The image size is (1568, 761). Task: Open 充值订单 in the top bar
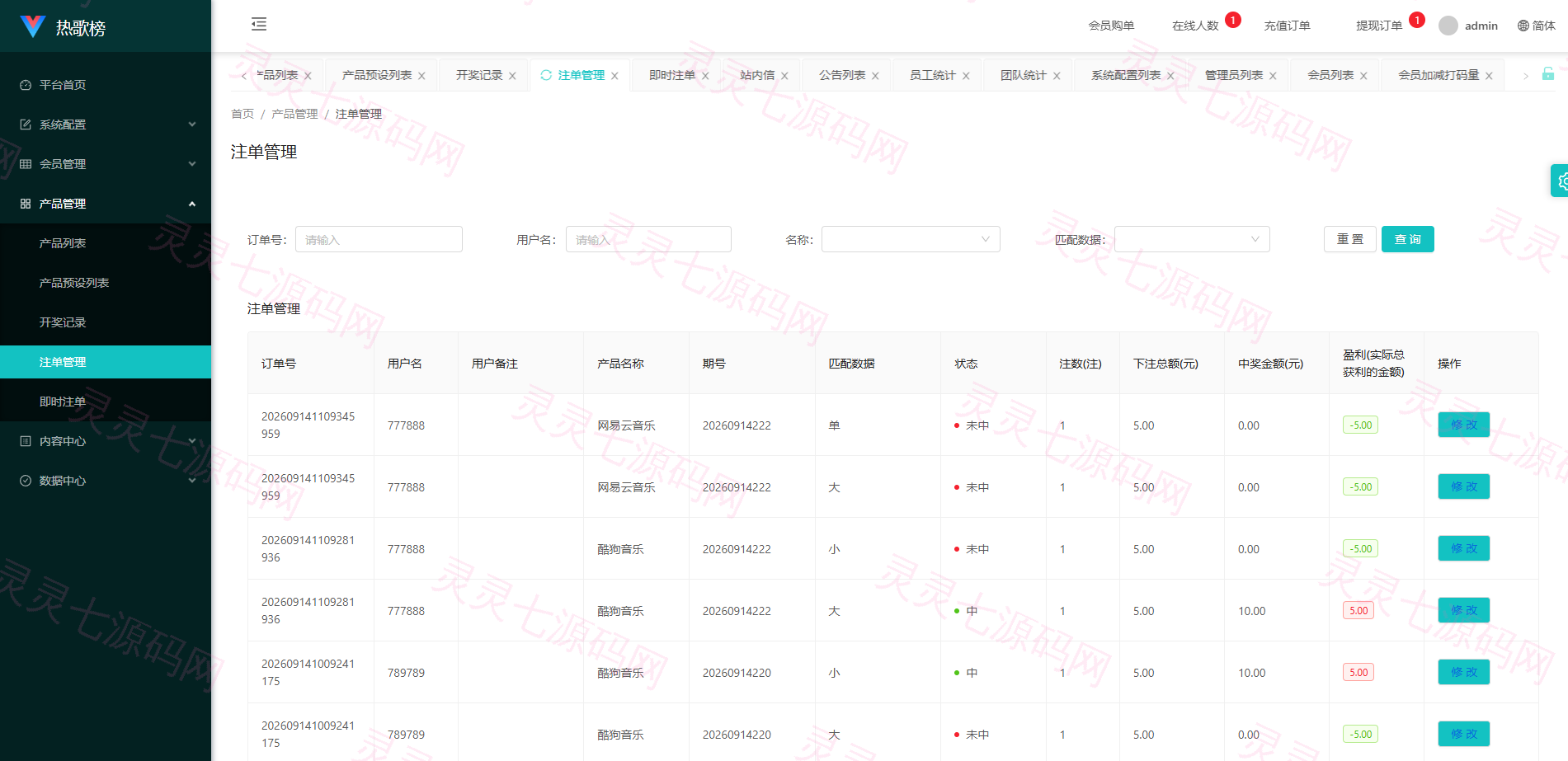coord(1287,26)
